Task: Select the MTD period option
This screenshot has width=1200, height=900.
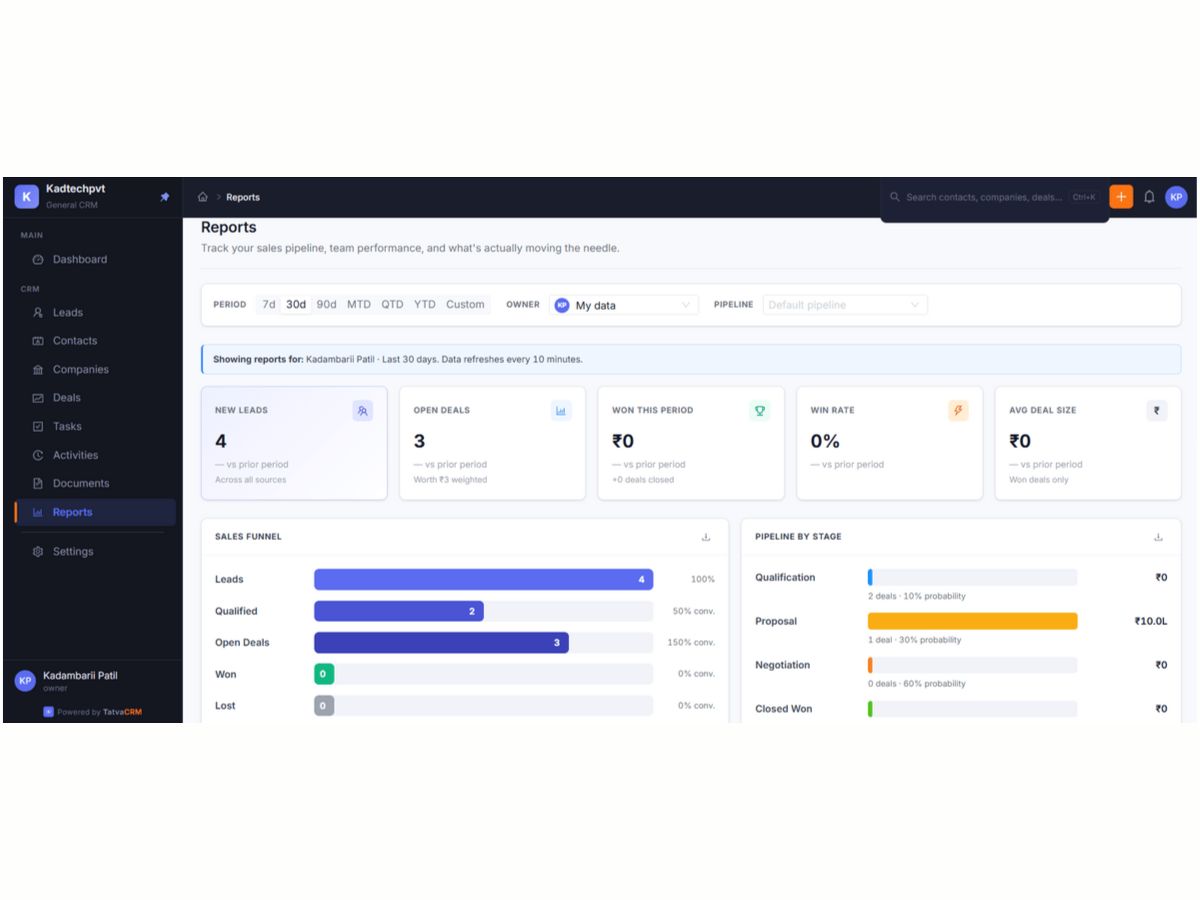Action: pyautogui.click(x=359, y=305)
